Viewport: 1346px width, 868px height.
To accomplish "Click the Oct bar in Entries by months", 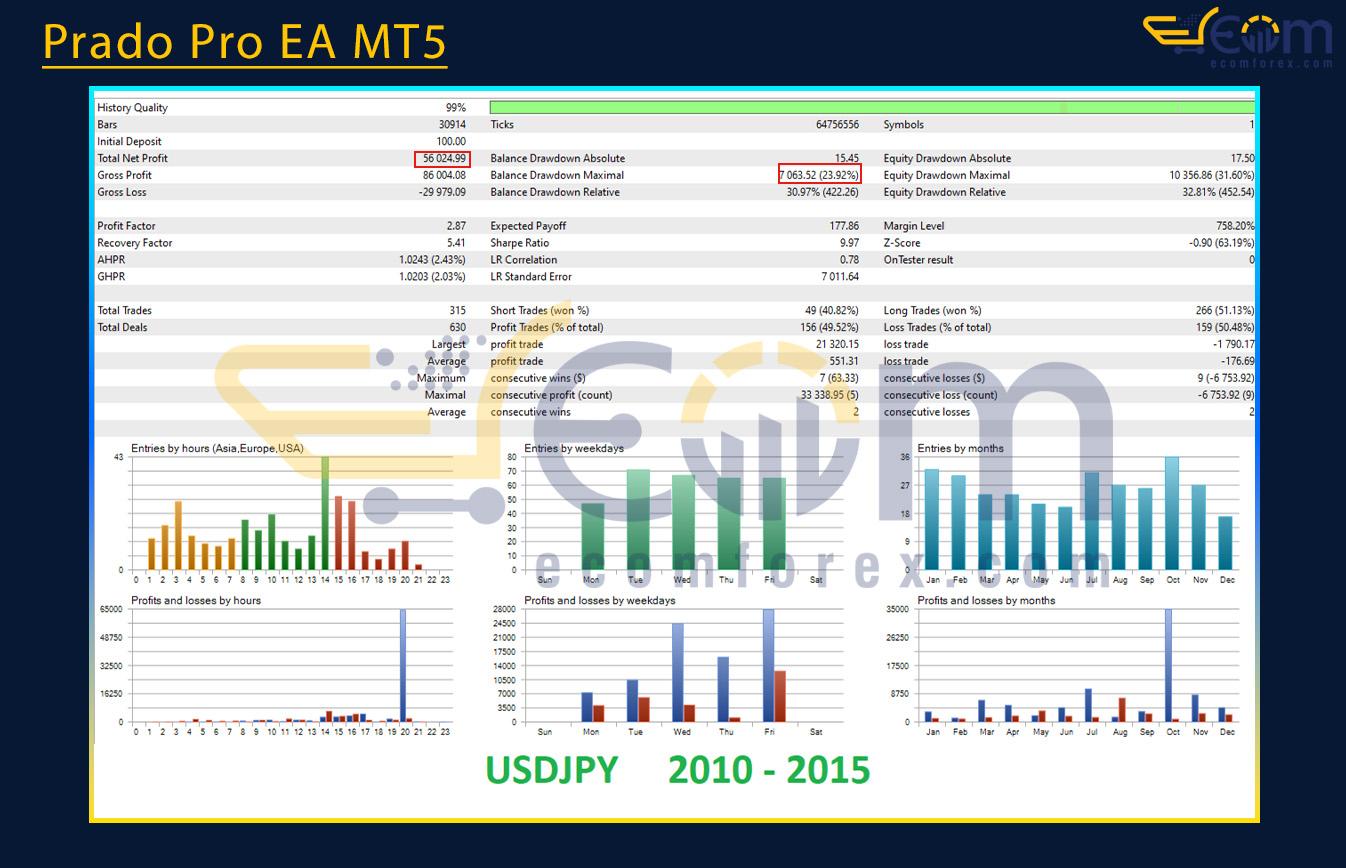I will click(x=1172, y=513).
